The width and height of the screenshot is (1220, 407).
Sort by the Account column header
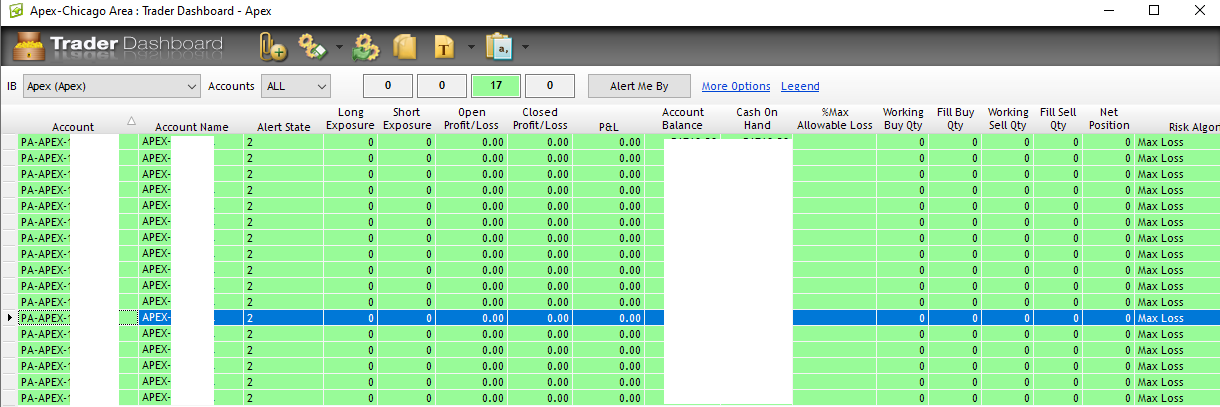tap(73, 127)
